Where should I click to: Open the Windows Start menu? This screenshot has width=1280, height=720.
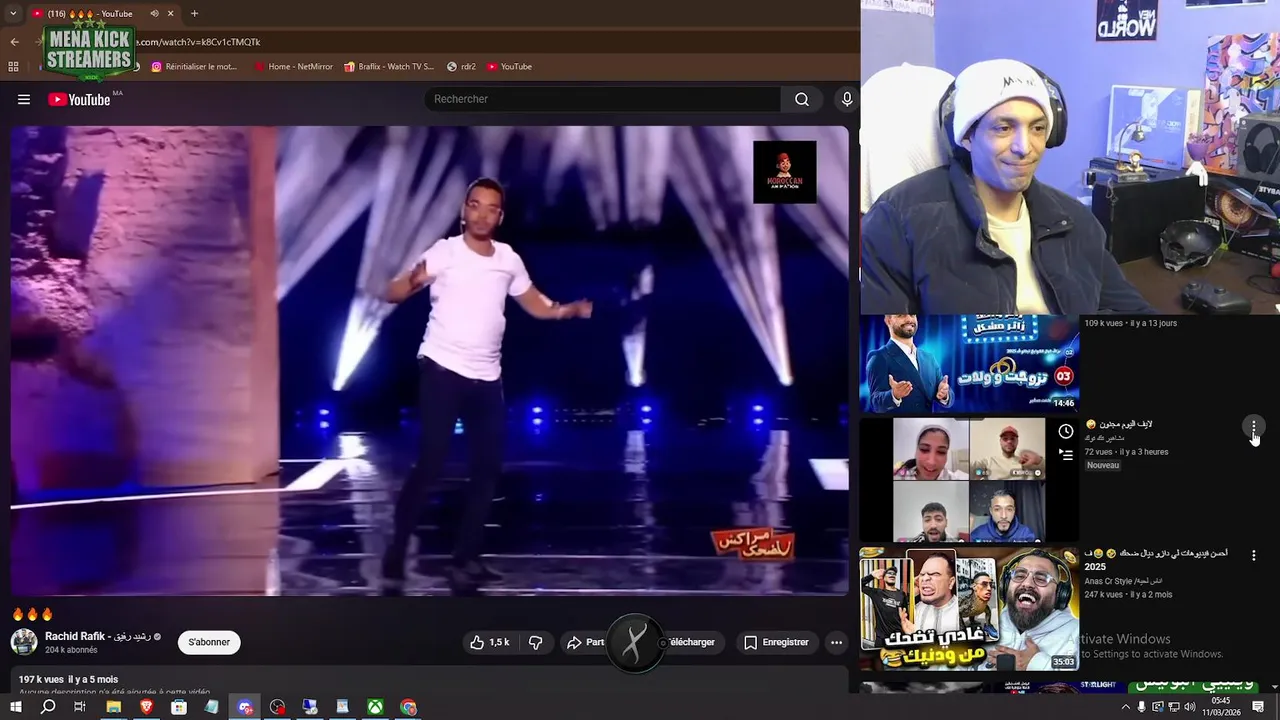tap(15, 707)
